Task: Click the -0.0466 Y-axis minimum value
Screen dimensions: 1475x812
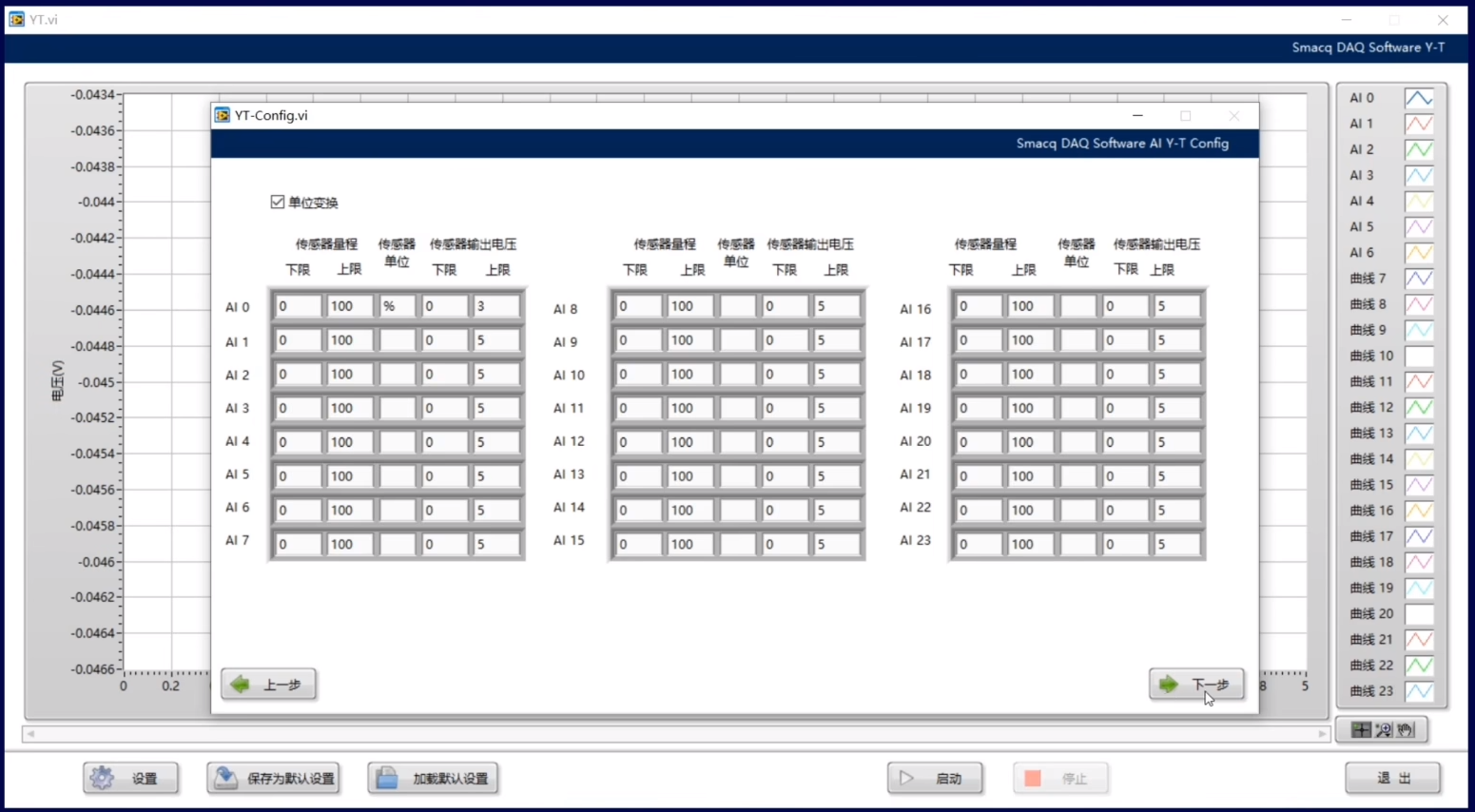Action: click(x=93, y=669)
